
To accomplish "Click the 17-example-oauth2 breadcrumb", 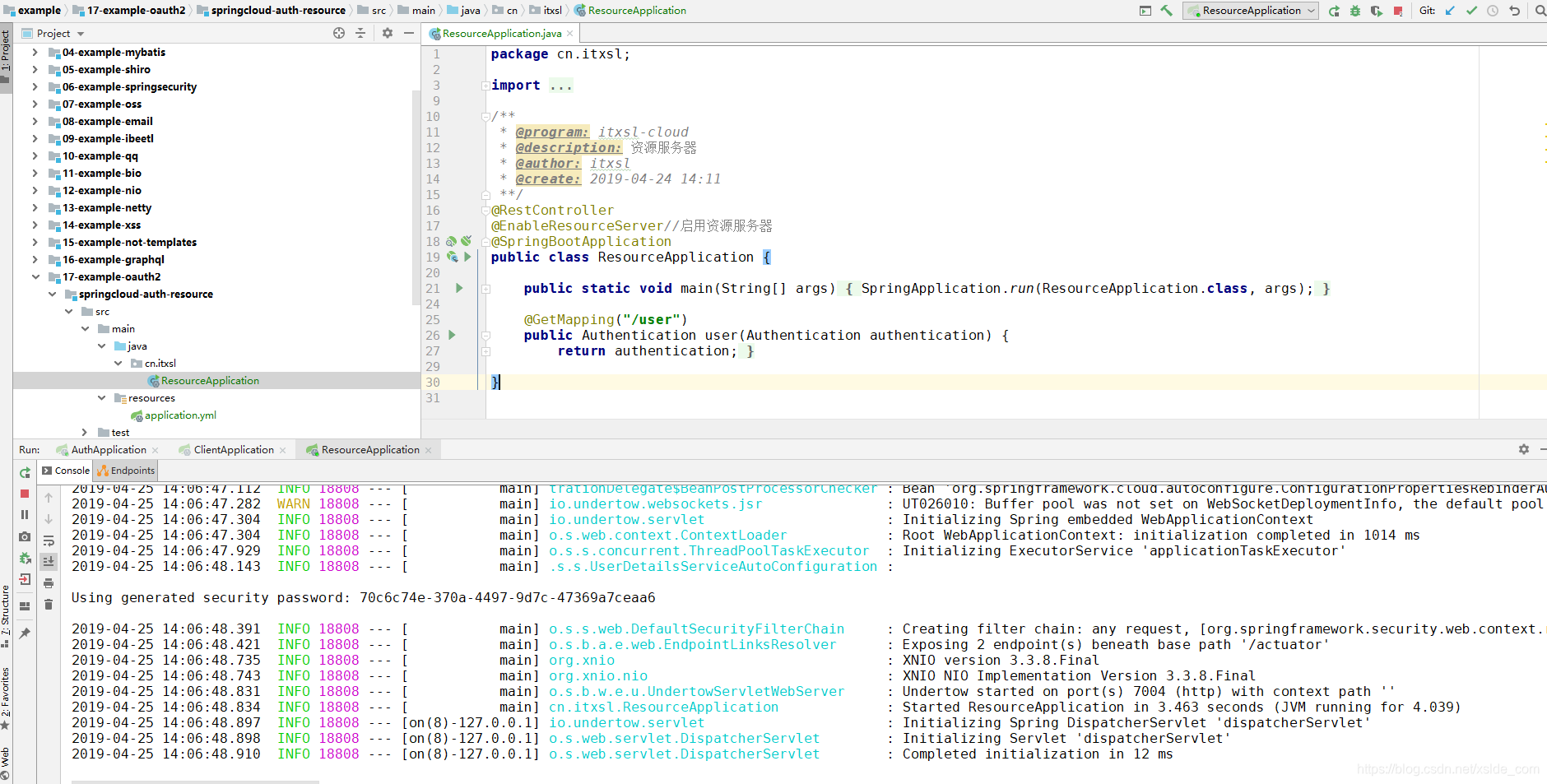I will [x=129, y=11].
